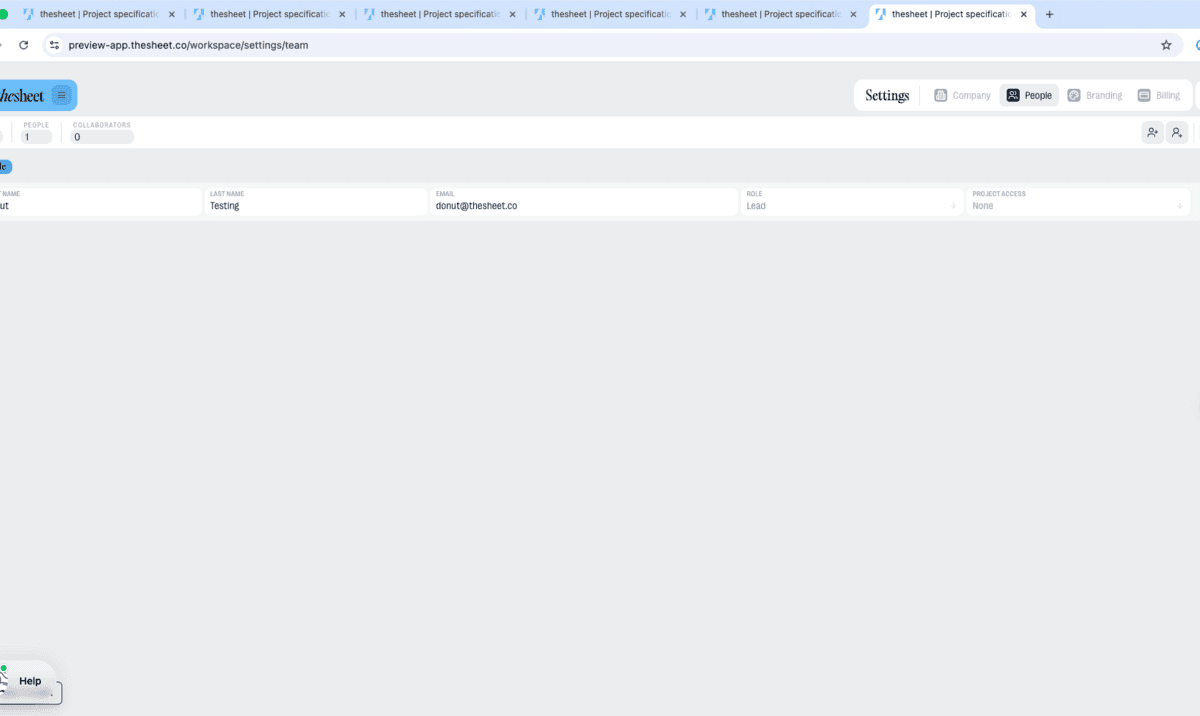Click the PROJECT ACCESS column label
Image resolution: width=1200 pixels, height=716 pixels.
click(x=999, y=194)
